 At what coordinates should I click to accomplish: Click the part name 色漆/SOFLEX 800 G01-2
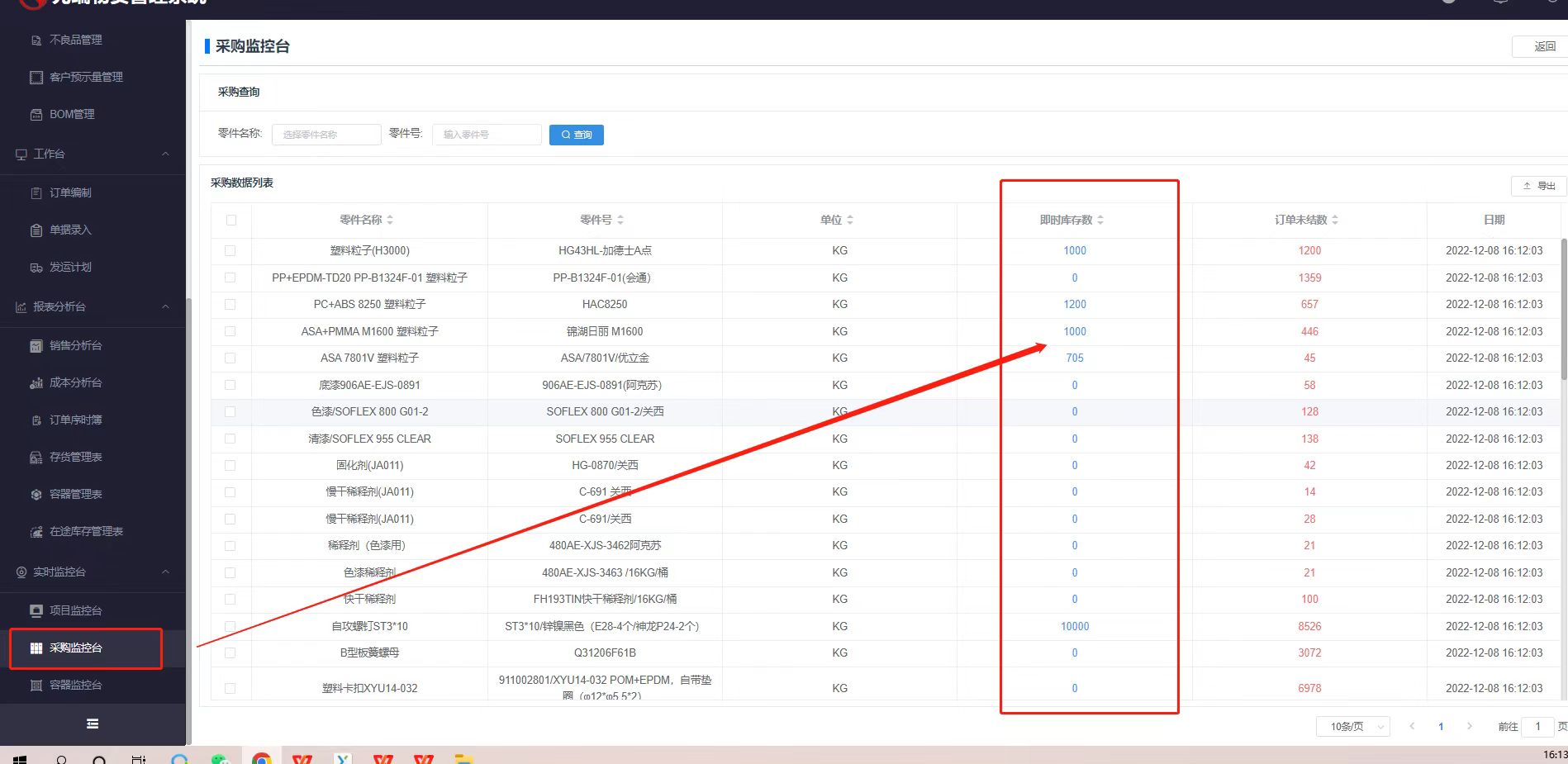click(369, 411)
